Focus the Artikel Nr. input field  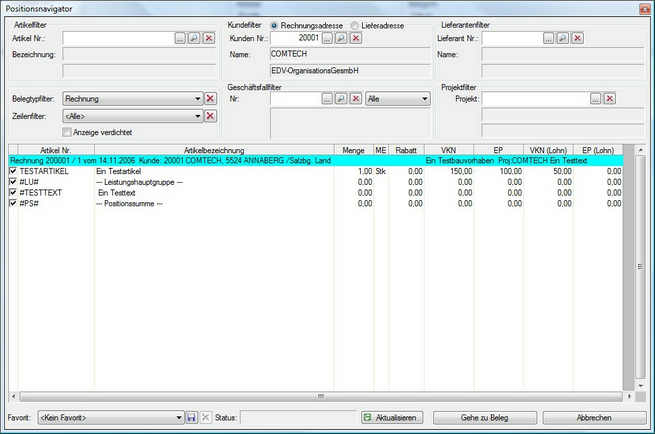point(118,38)
